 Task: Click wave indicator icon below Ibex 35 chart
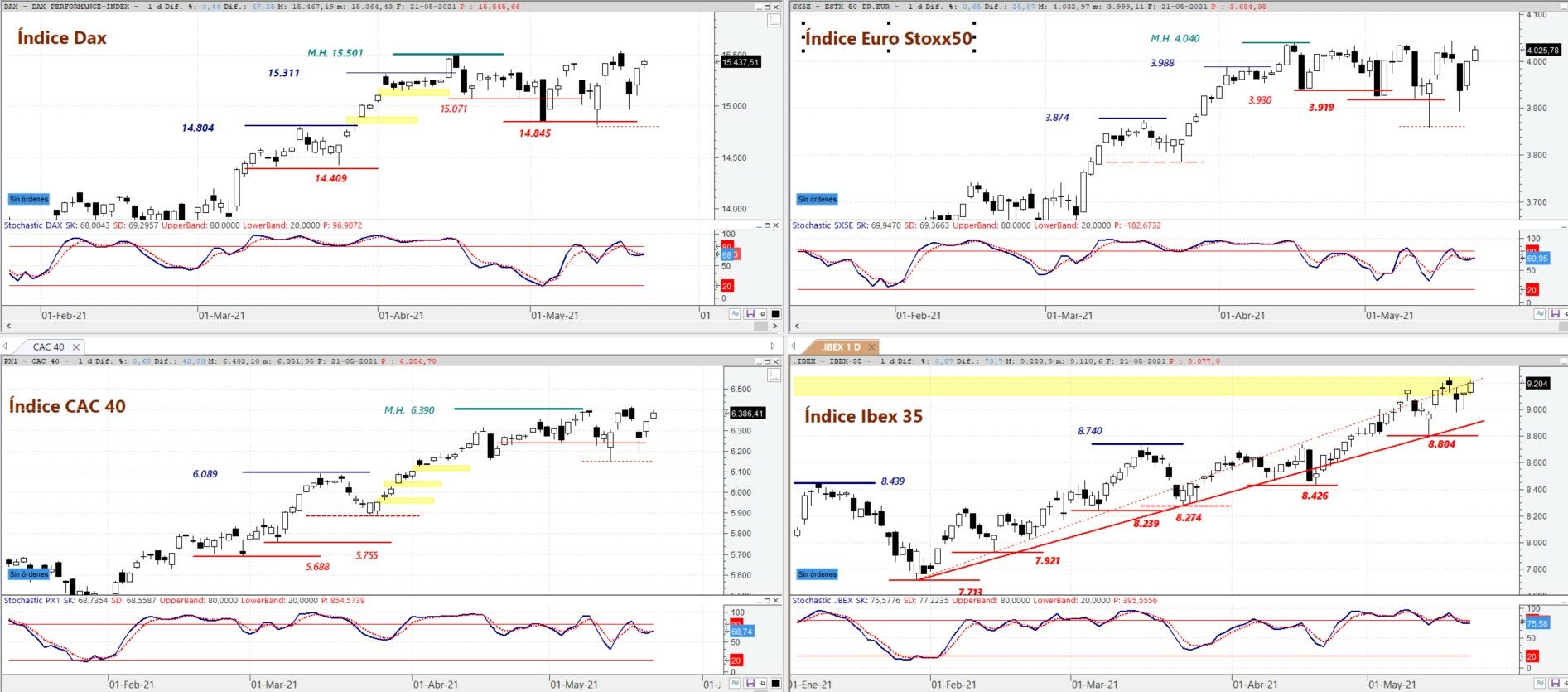1541,684
